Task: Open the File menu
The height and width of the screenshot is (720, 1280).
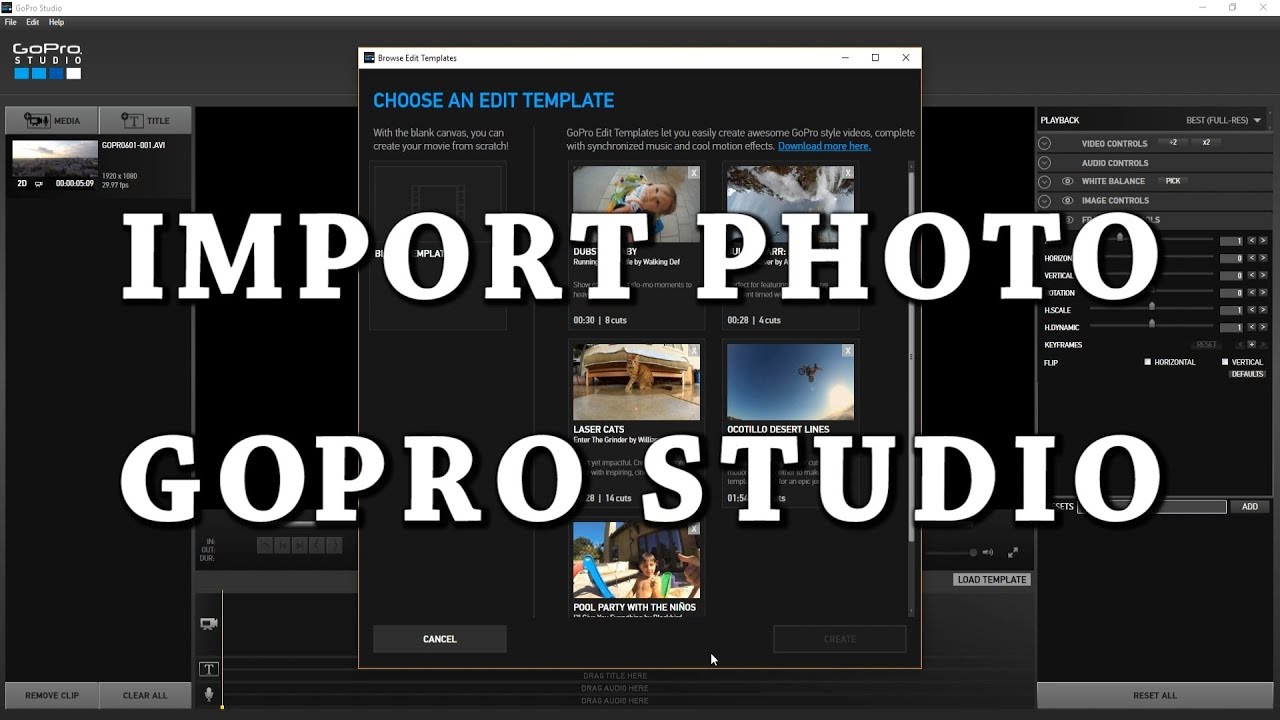Action: click(11, 22)
